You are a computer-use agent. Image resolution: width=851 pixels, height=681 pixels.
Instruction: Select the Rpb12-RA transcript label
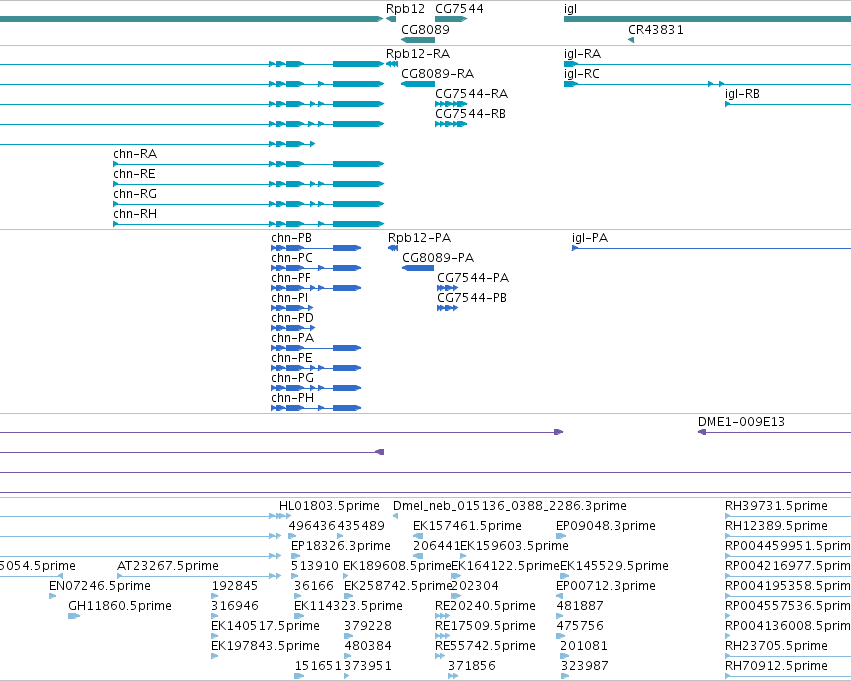pyautogui.click(x=418, y=54)
